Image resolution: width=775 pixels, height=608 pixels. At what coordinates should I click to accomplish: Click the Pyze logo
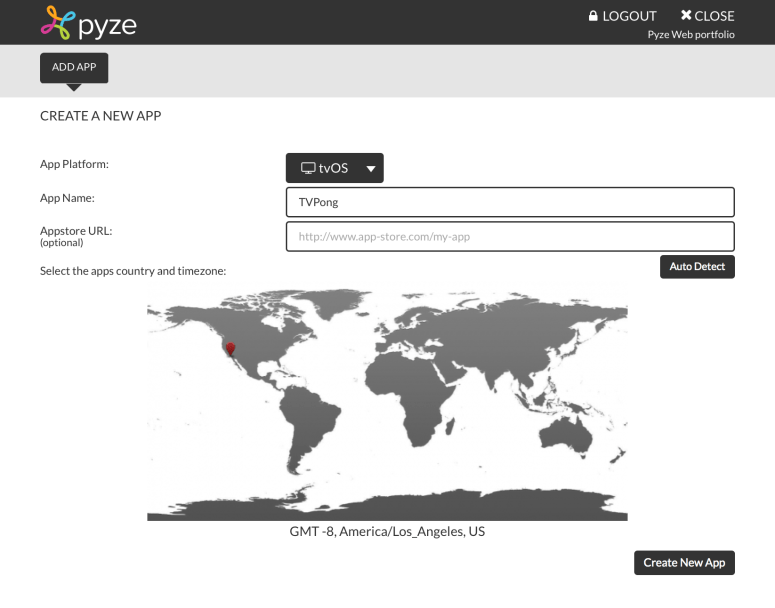click(88, 22)
